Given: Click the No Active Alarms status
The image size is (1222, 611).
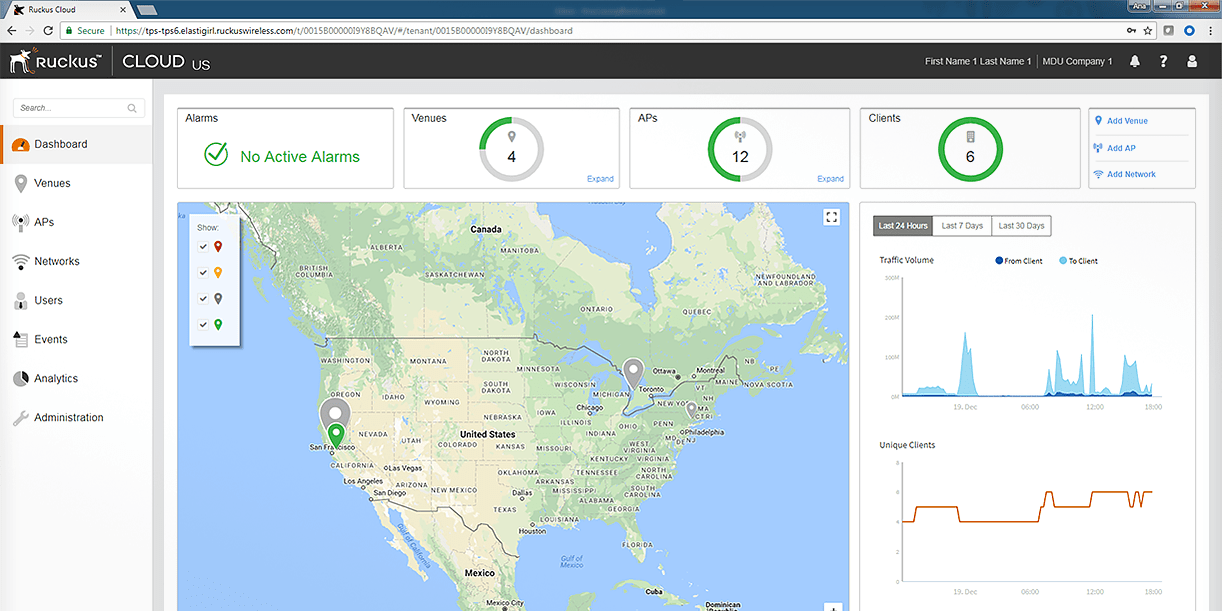Looking at the screenshot, I should (x=282, y=156).
